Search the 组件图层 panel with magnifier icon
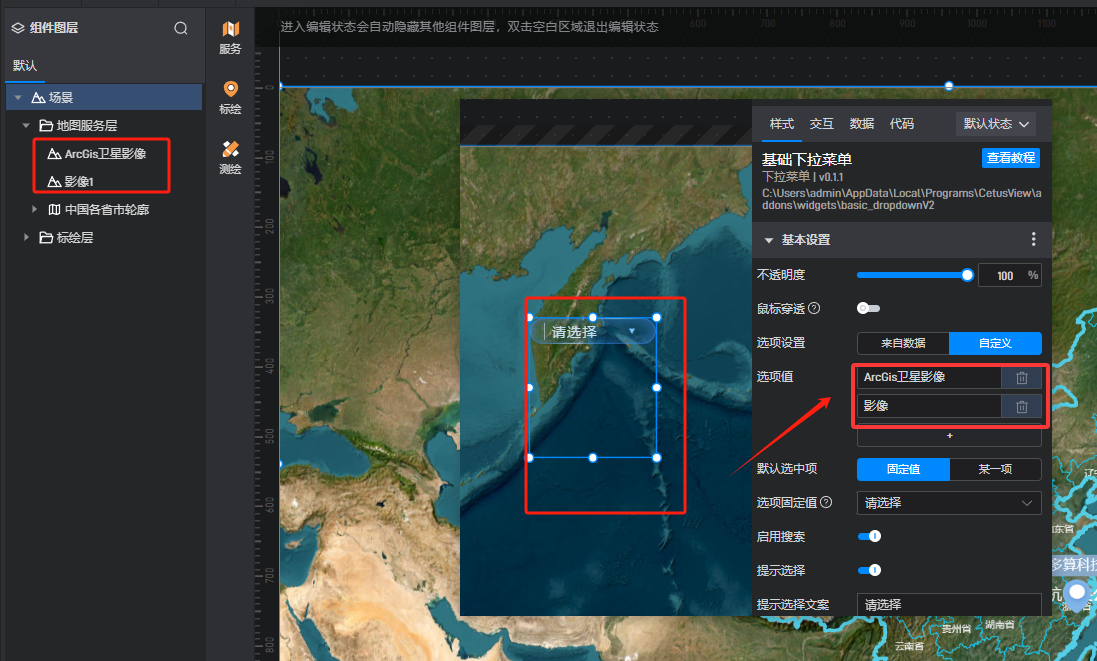The height and width of the screenshot is (661, 1097). click(181, 28)
